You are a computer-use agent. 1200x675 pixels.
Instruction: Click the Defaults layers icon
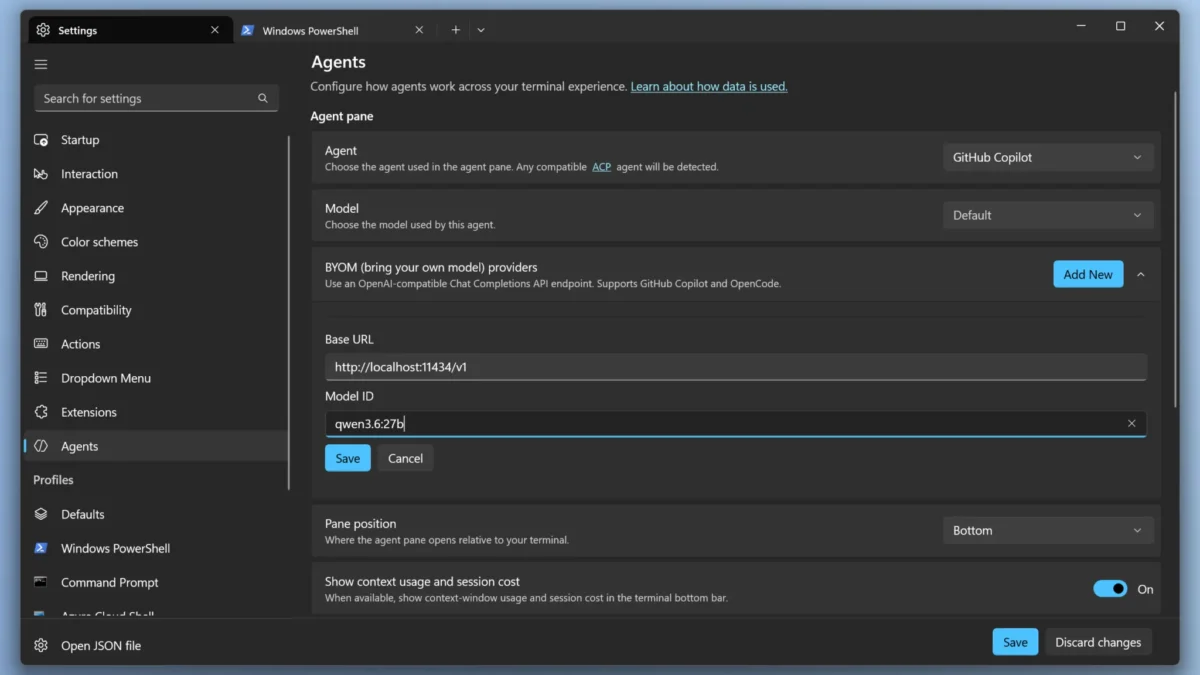click(x=41, y=514)
